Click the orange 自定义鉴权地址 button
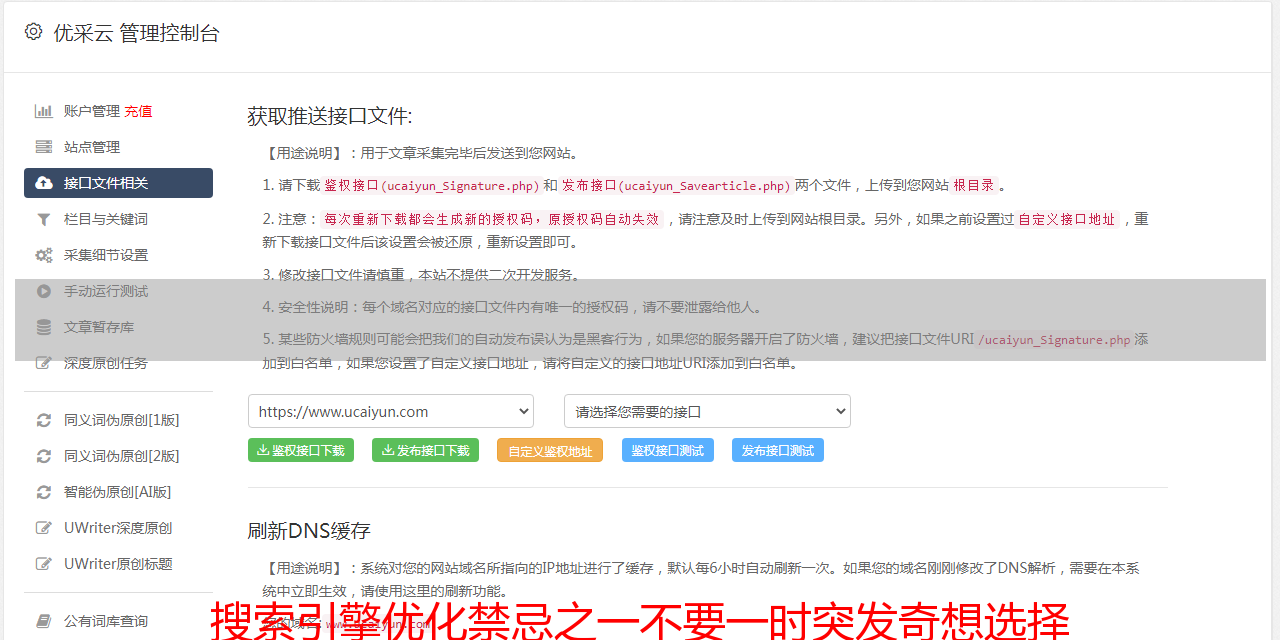Screen dimensions: 1280x640 click(550, 450)
